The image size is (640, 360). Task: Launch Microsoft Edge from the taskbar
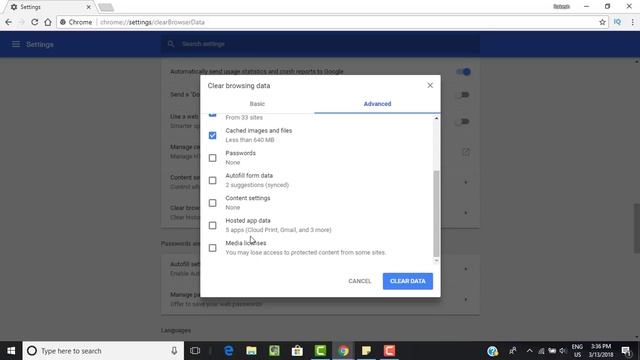point(229,351)
